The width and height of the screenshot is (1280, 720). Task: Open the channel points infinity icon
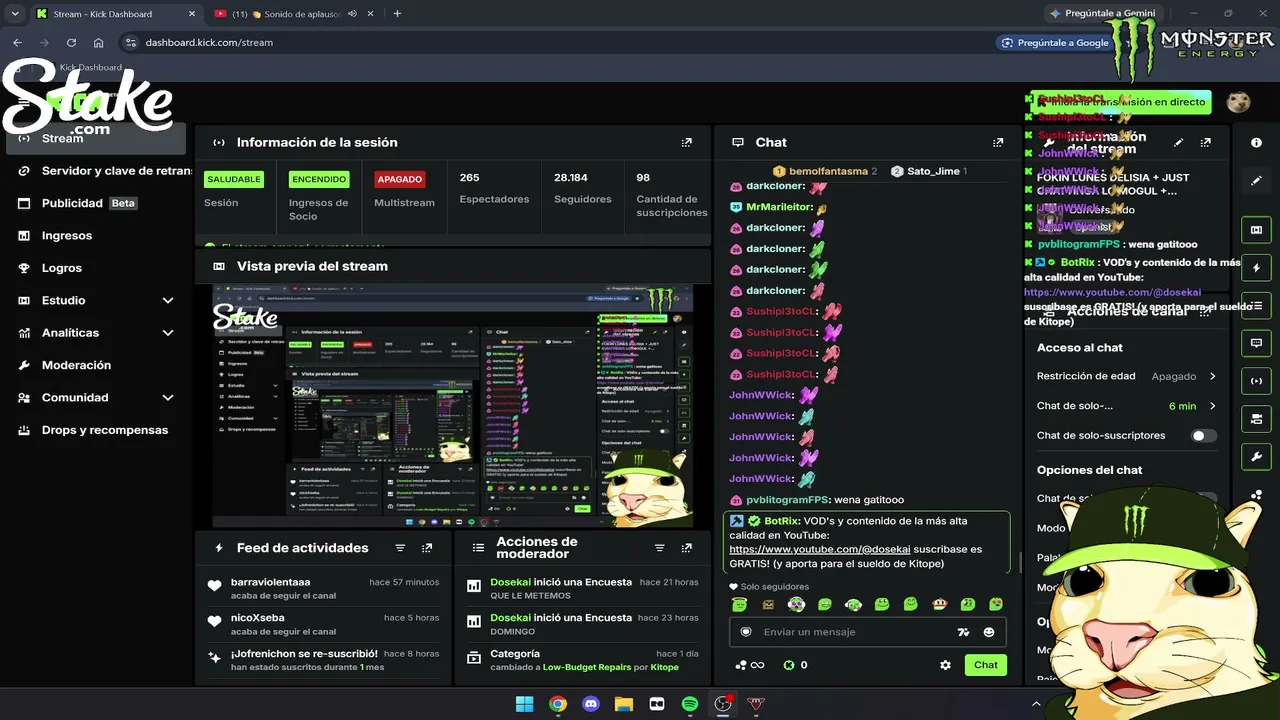(x=750, y=665)
